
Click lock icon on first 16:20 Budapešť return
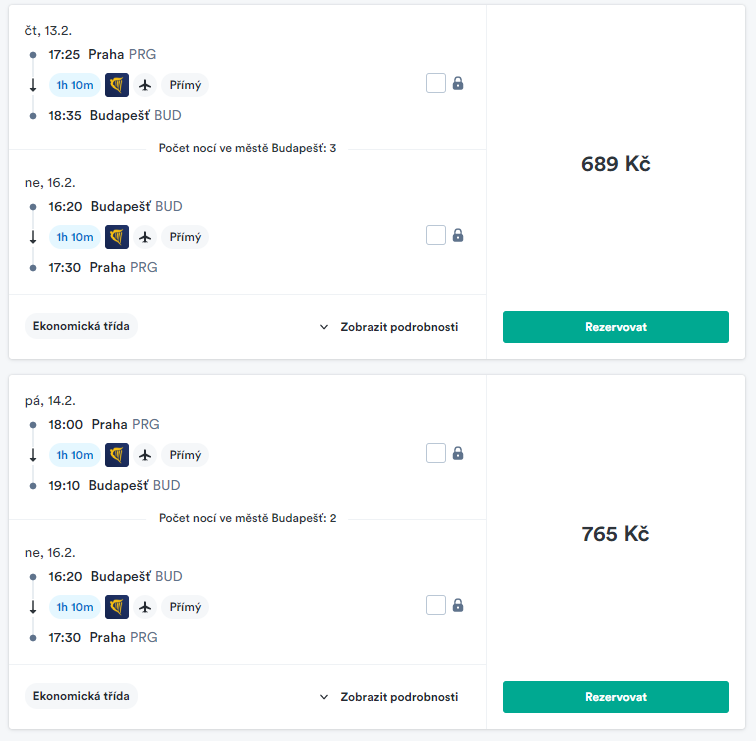[458, 235]
